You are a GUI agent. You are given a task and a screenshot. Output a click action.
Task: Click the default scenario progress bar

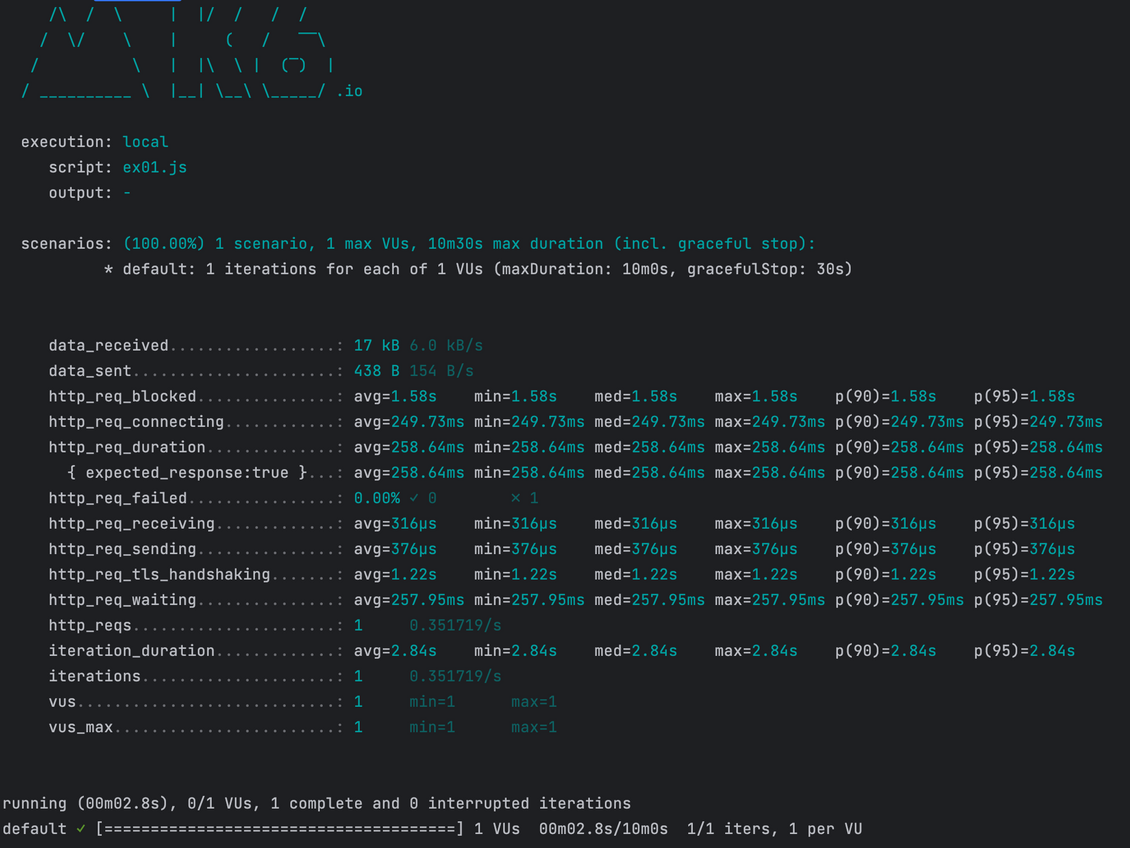coord(280,829)
